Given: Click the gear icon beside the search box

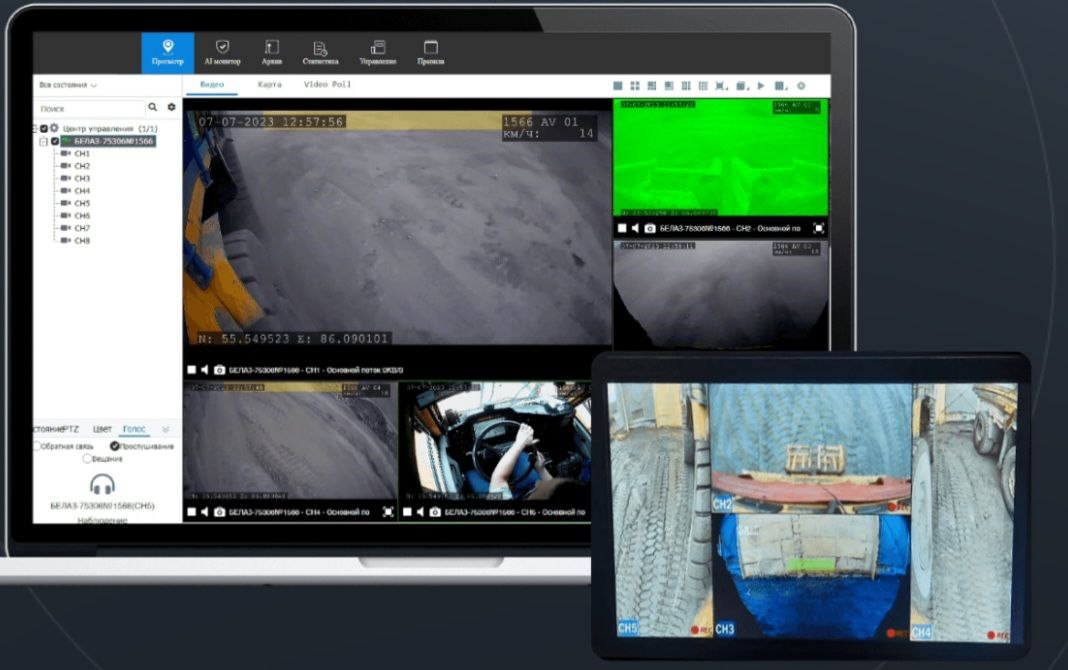Looking at the screenshot, I should click(171, 107).
